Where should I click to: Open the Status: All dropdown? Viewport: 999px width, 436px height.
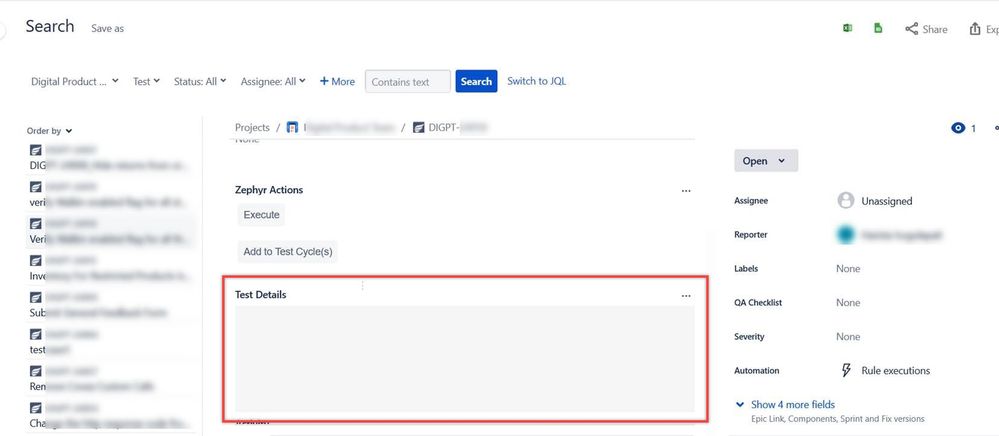(200, 82)
